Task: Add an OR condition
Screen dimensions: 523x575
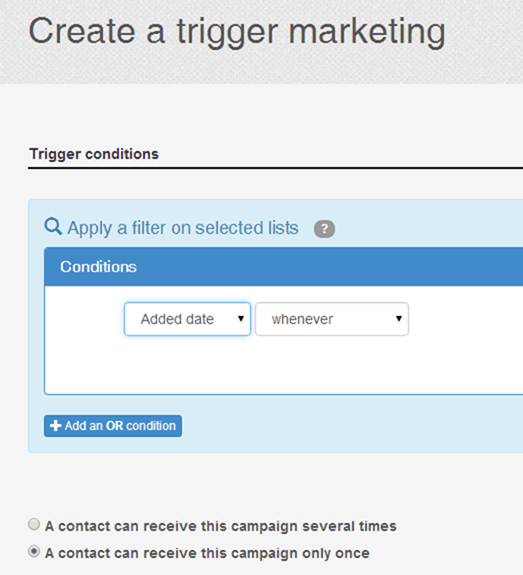Action: pyautogui.click(x=113, y=426)
